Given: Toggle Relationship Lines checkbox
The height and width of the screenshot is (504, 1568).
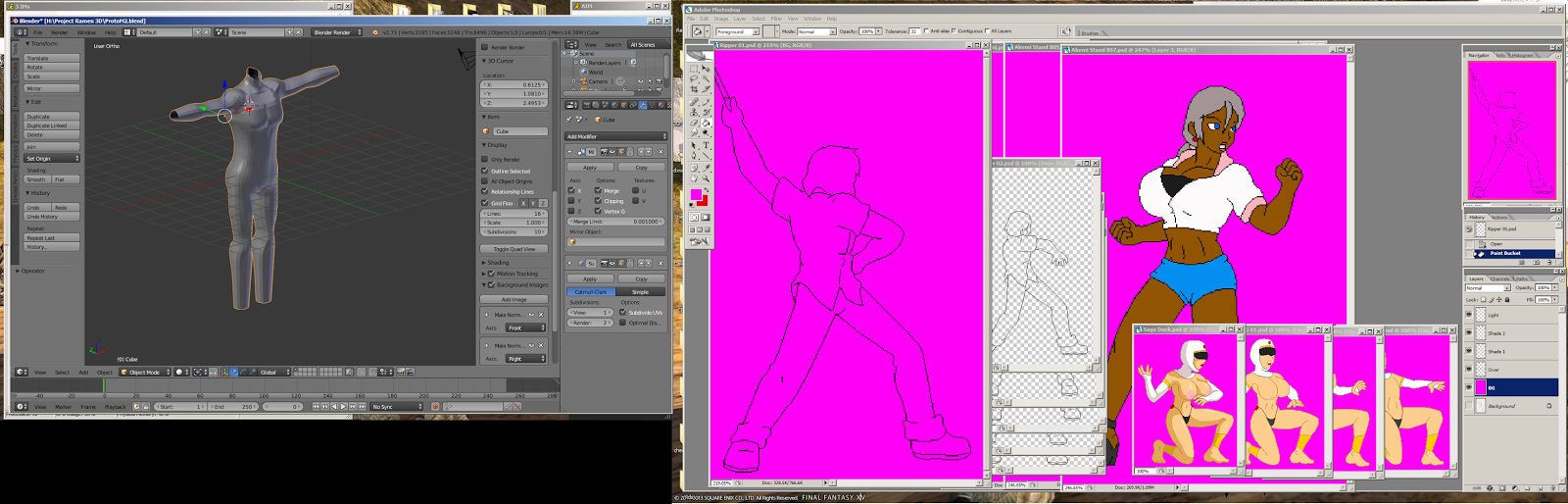Looking at the screenshot, I should (x=484, y=192).
